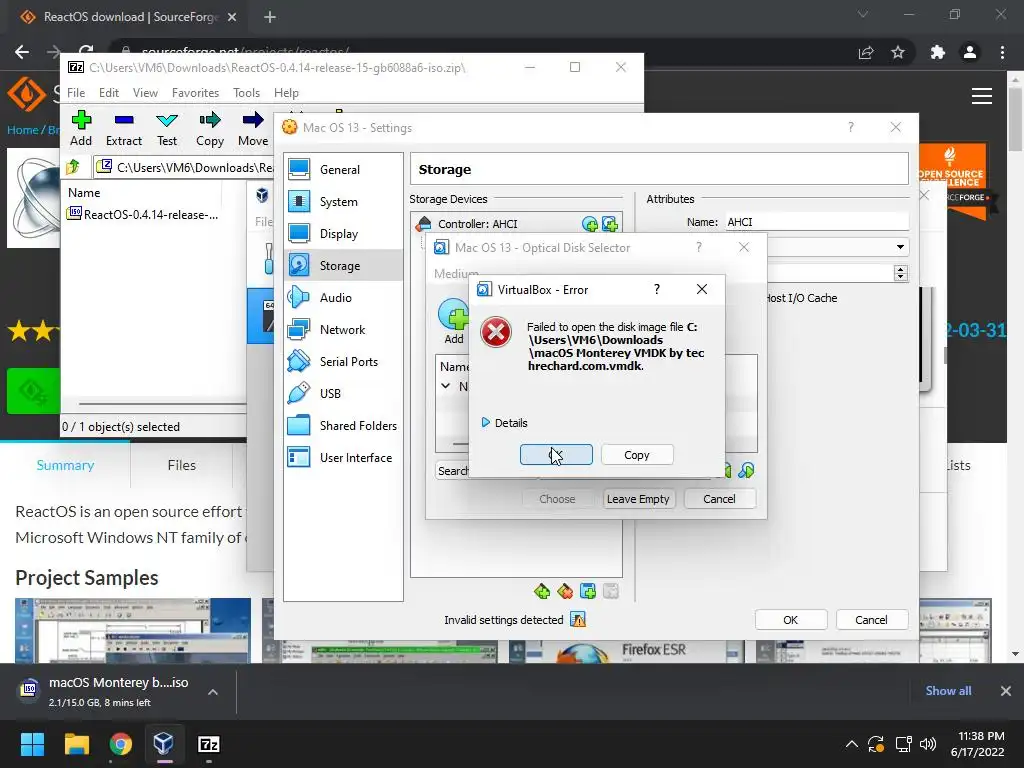Select General in the Settings sidebar
This screenshot has width=1024, height=768.
pos(344,169)
